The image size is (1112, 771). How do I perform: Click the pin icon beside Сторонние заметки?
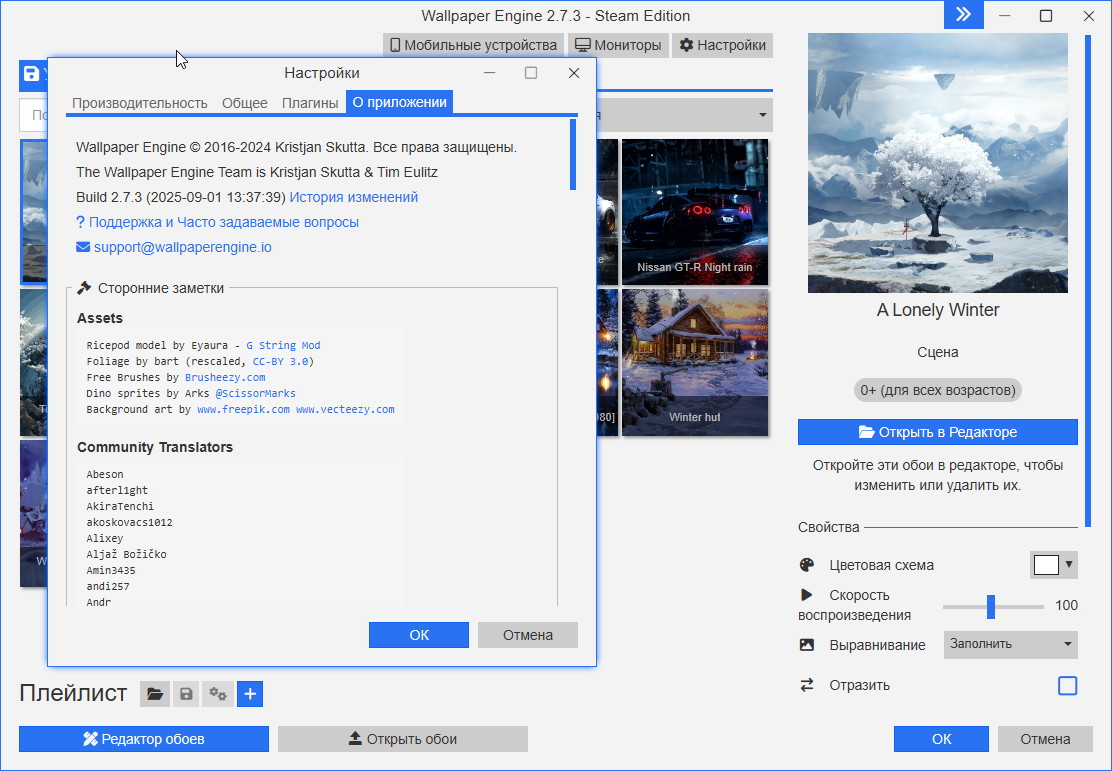point(84,288)
